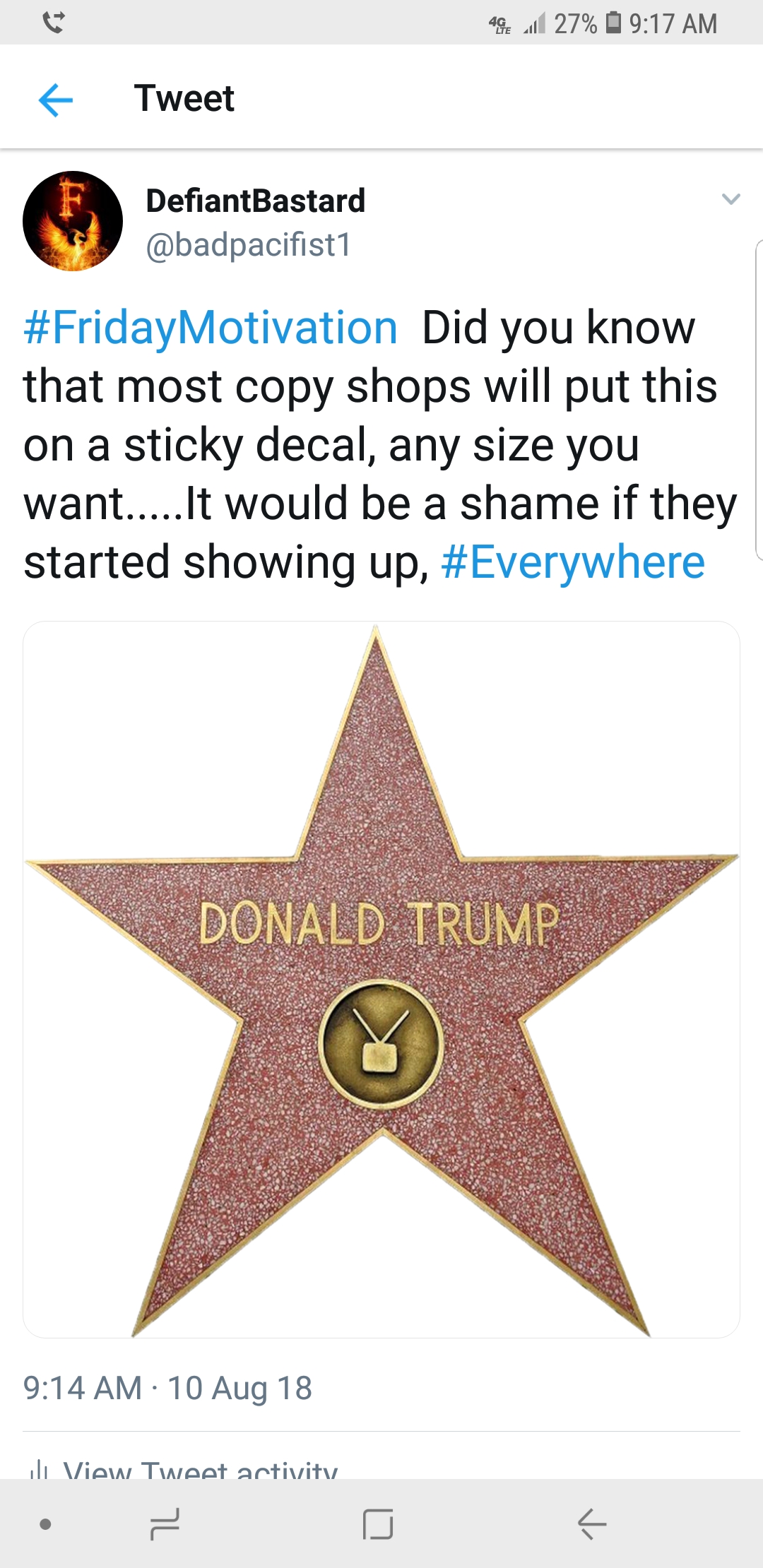
Task: Tap the battery icon in status bar
Action: click(614, 23)
